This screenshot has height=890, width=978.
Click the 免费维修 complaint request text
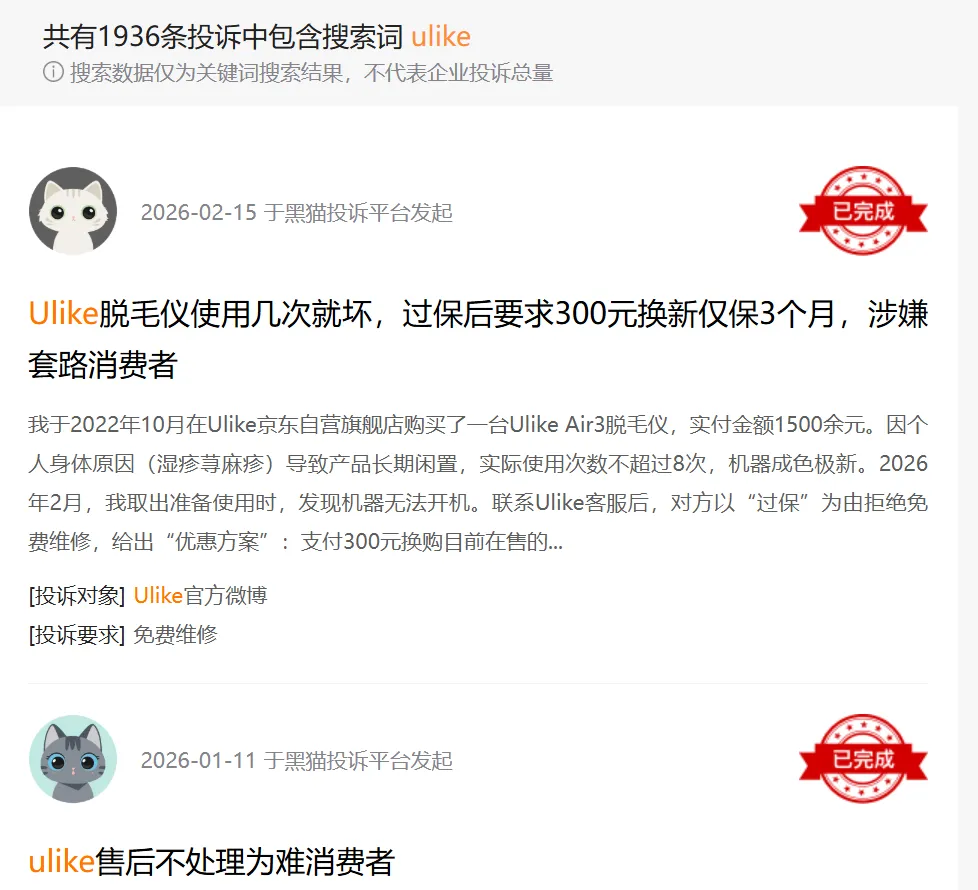point(175,635)
